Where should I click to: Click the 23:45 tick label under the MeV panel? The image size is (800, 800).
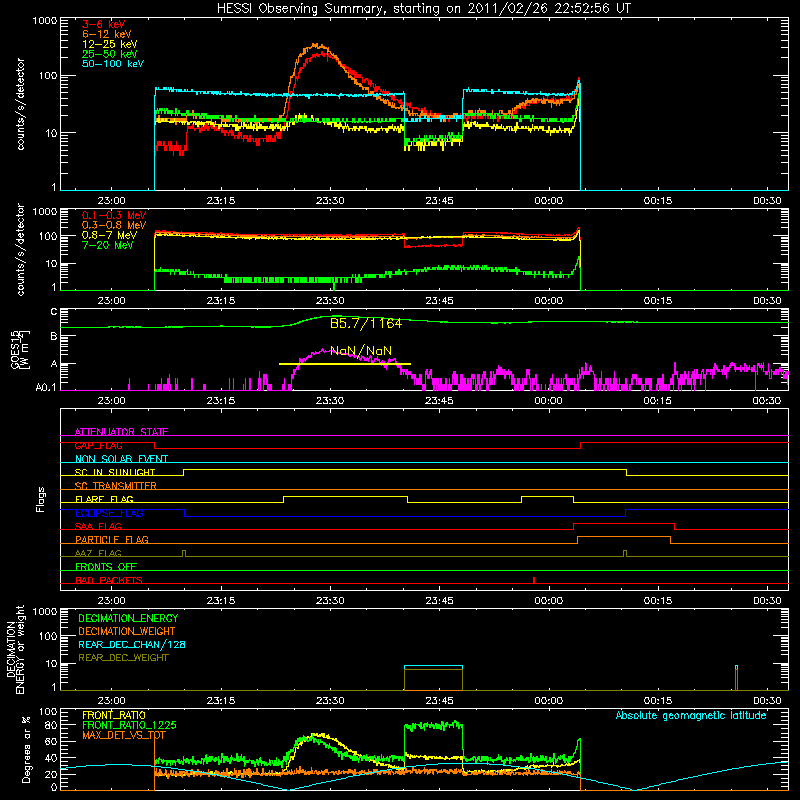[439, 301]
